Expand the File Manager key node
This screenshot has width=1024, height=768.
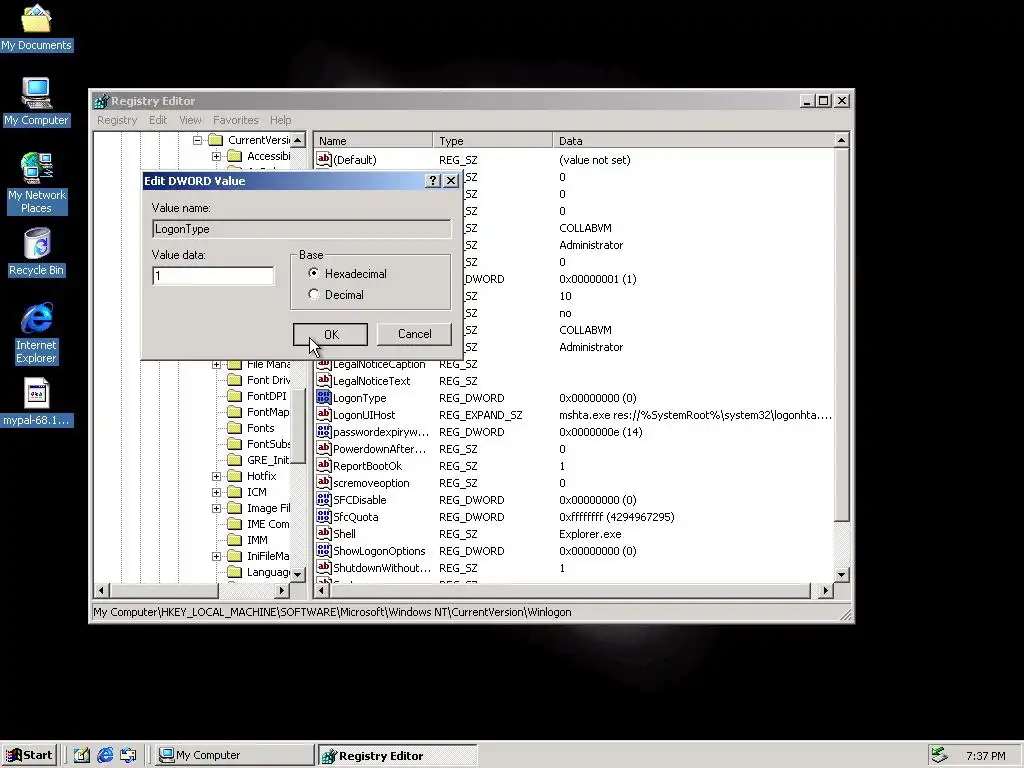[216, 364]
